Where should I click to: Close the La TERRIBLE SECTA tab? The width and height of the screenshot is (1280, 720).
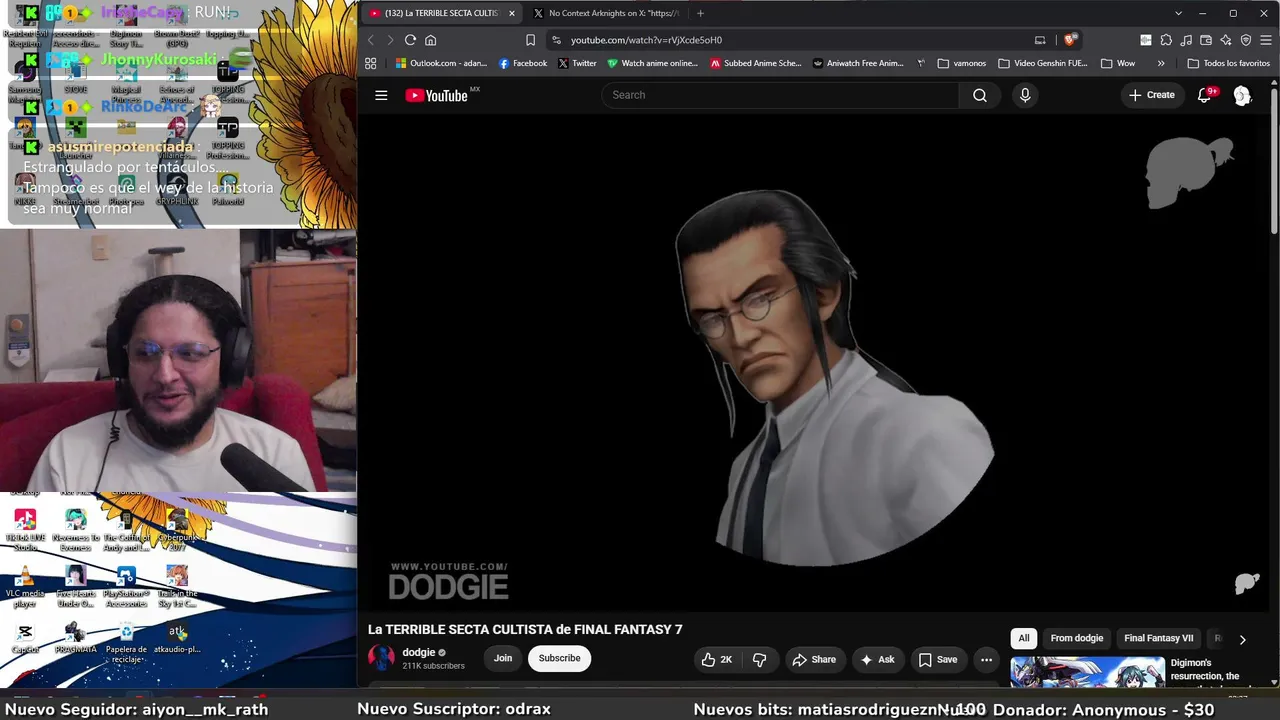click(x=511, y=13)
